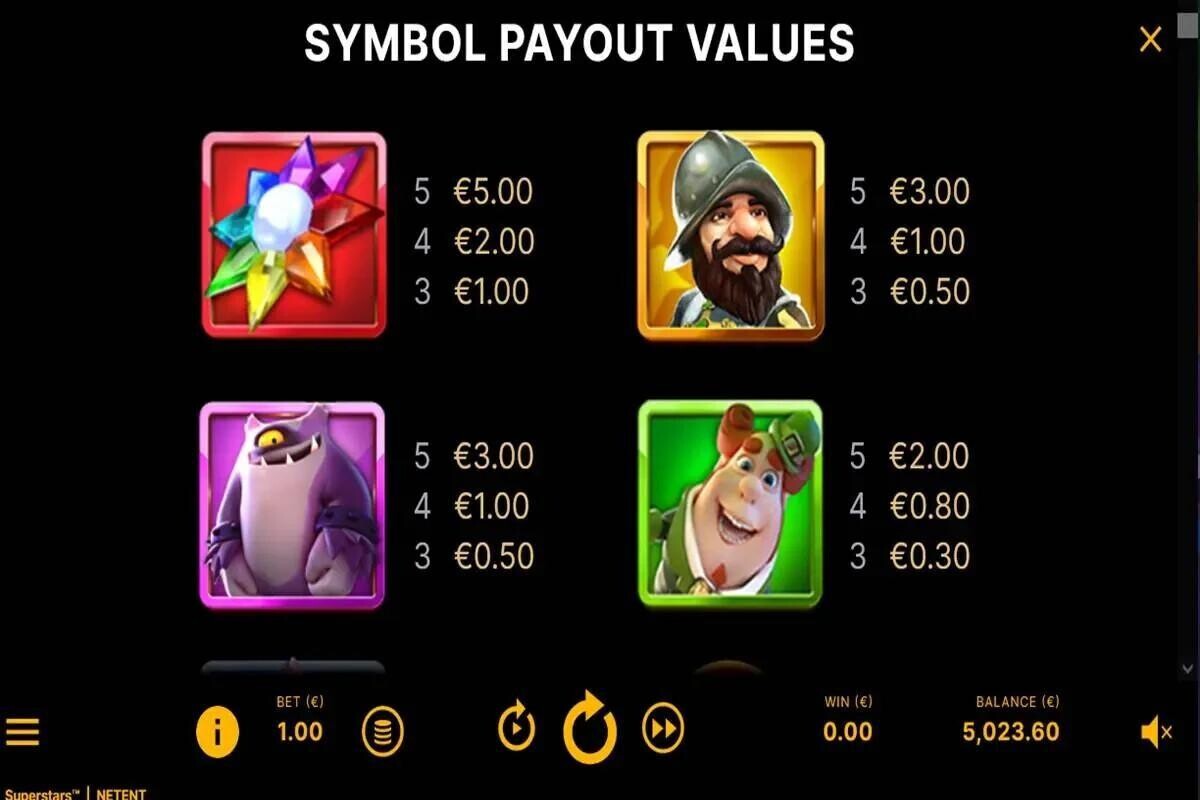Unmute the sound speaker icon

tap(1156, 733)
